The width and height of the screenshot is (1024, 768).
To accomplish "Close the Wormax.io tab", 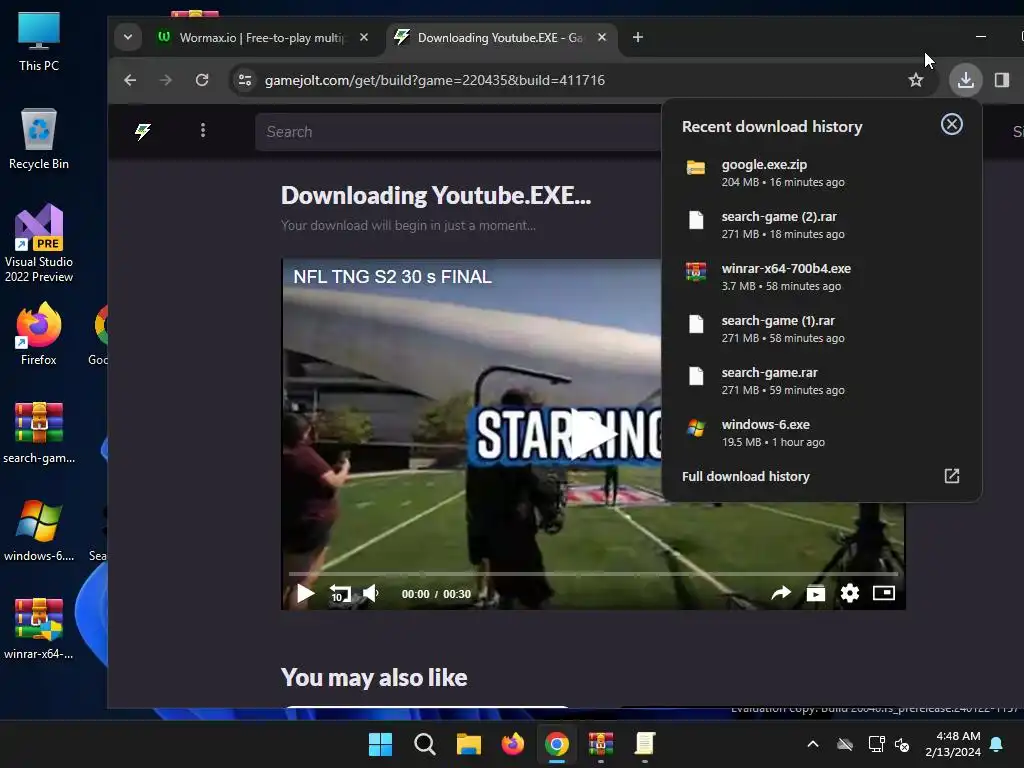I will click(x=364, y=37).
